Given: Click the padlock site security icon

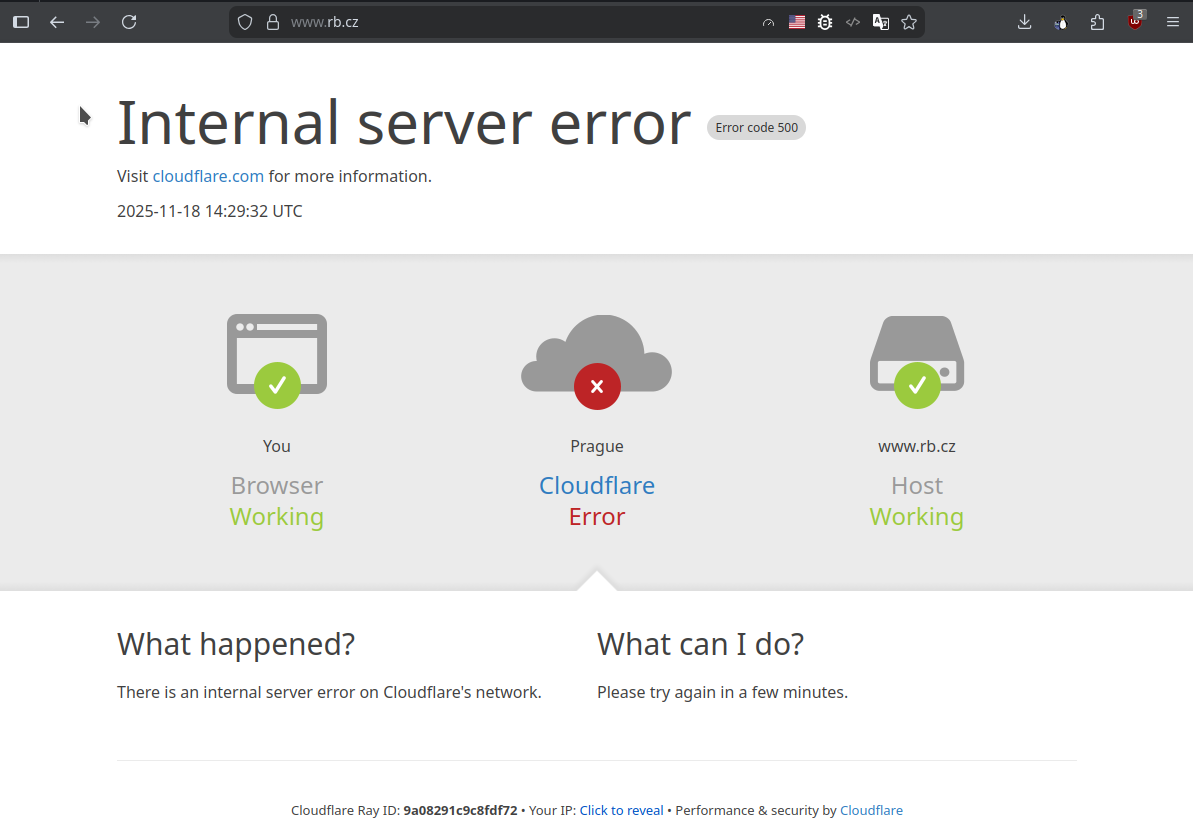Looking at the screenshot, I should (273, 22).
